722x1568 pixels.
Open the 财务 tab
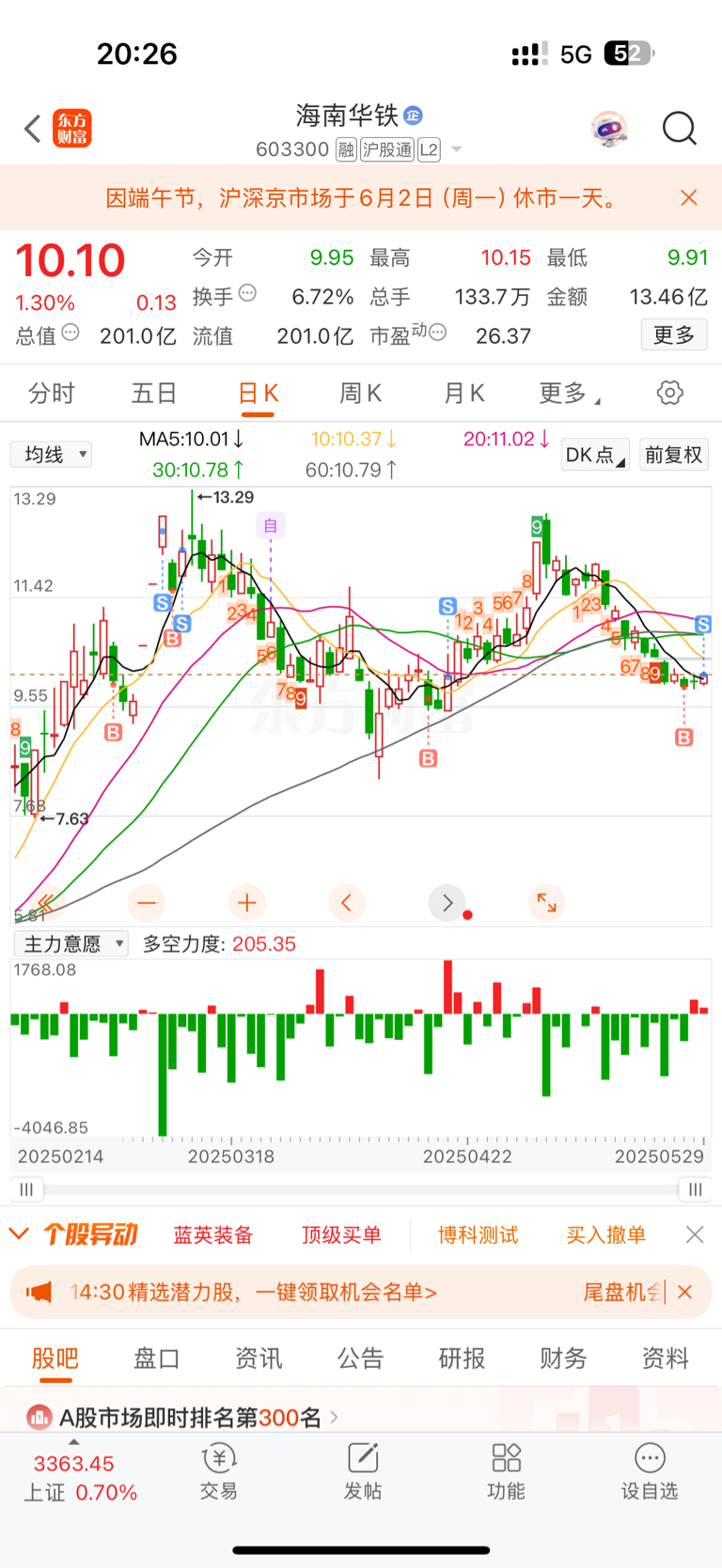coord(563,1358)
